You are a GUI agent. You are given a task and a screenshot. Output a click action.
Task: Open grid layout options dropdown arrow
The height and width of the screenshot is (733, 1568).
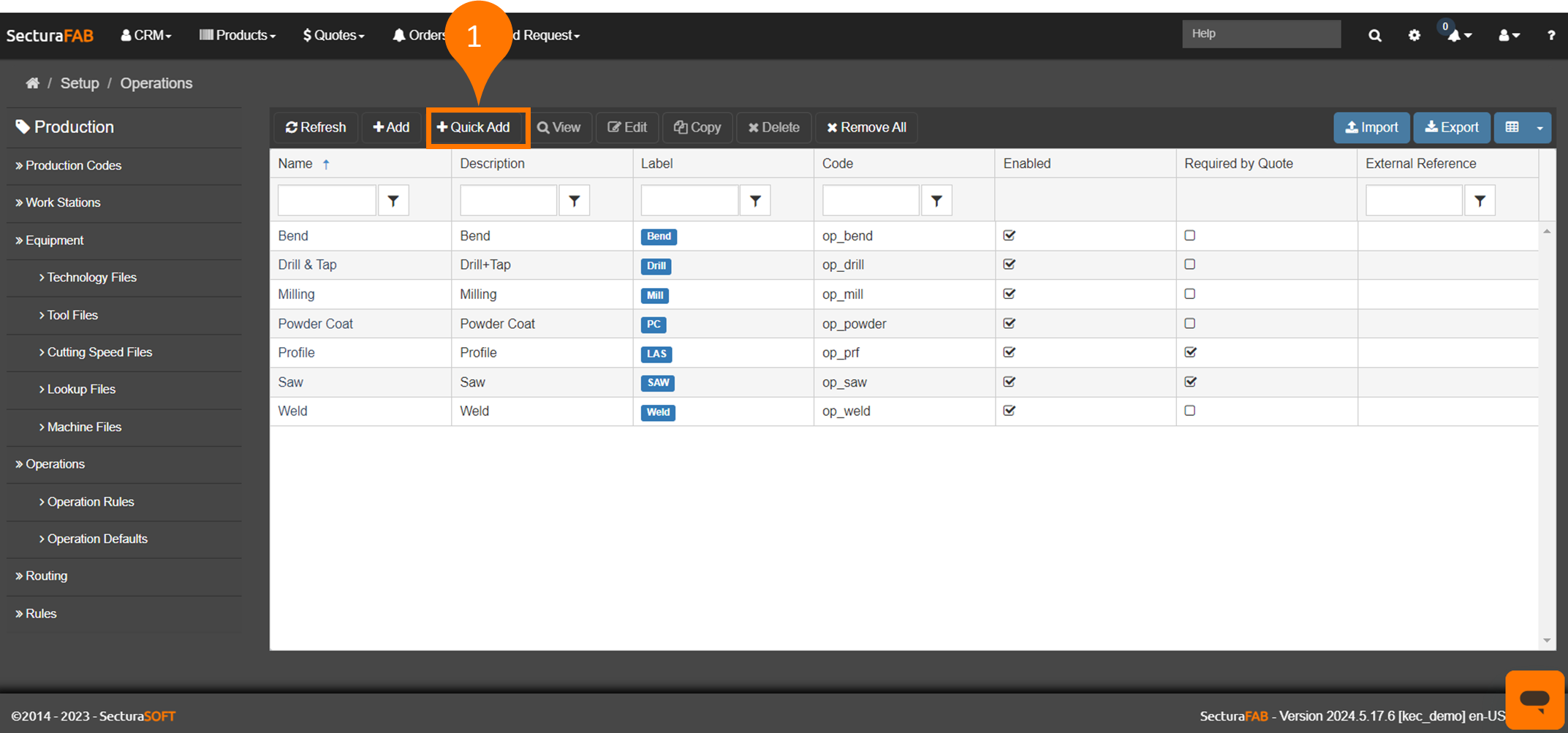coord(1539,128)
